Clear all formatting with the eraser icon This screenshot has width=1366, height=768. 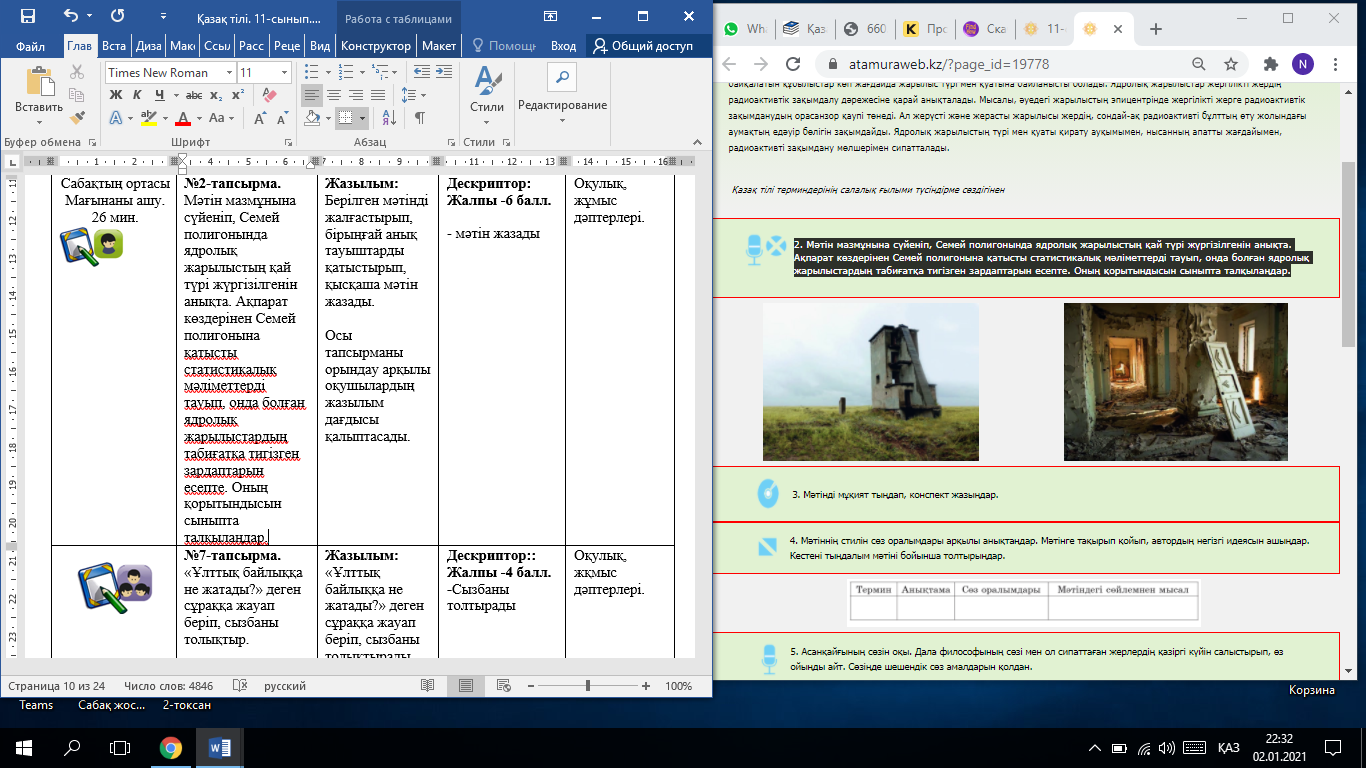point(268,95)
